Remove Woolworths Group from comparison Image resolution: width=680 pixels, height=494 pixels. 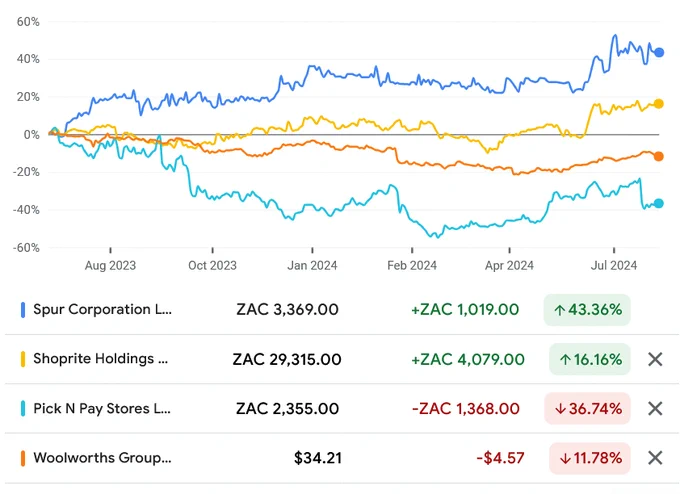(655, 458)
